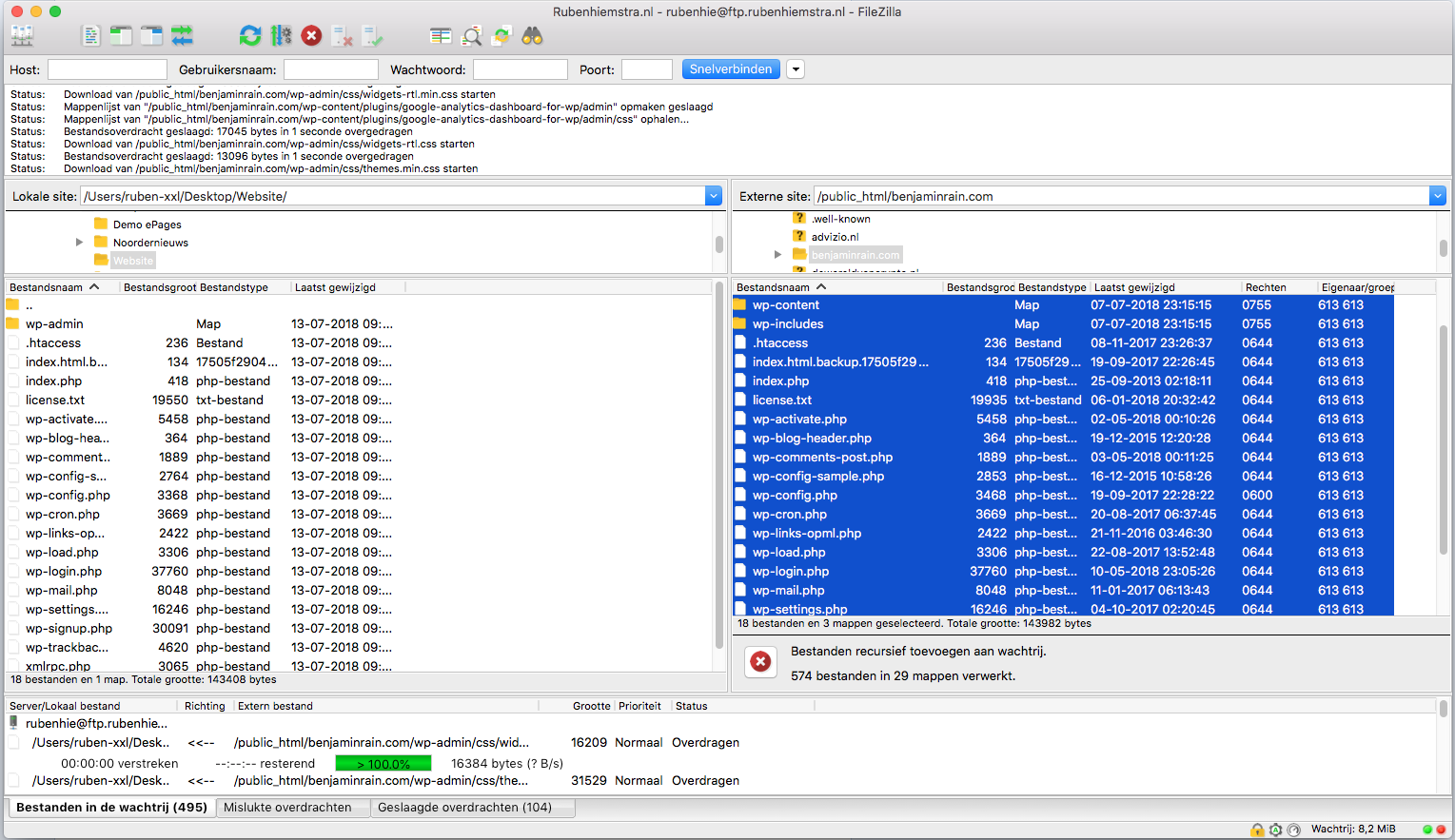Click the Demo ePages folder icon

click(101, 225)
